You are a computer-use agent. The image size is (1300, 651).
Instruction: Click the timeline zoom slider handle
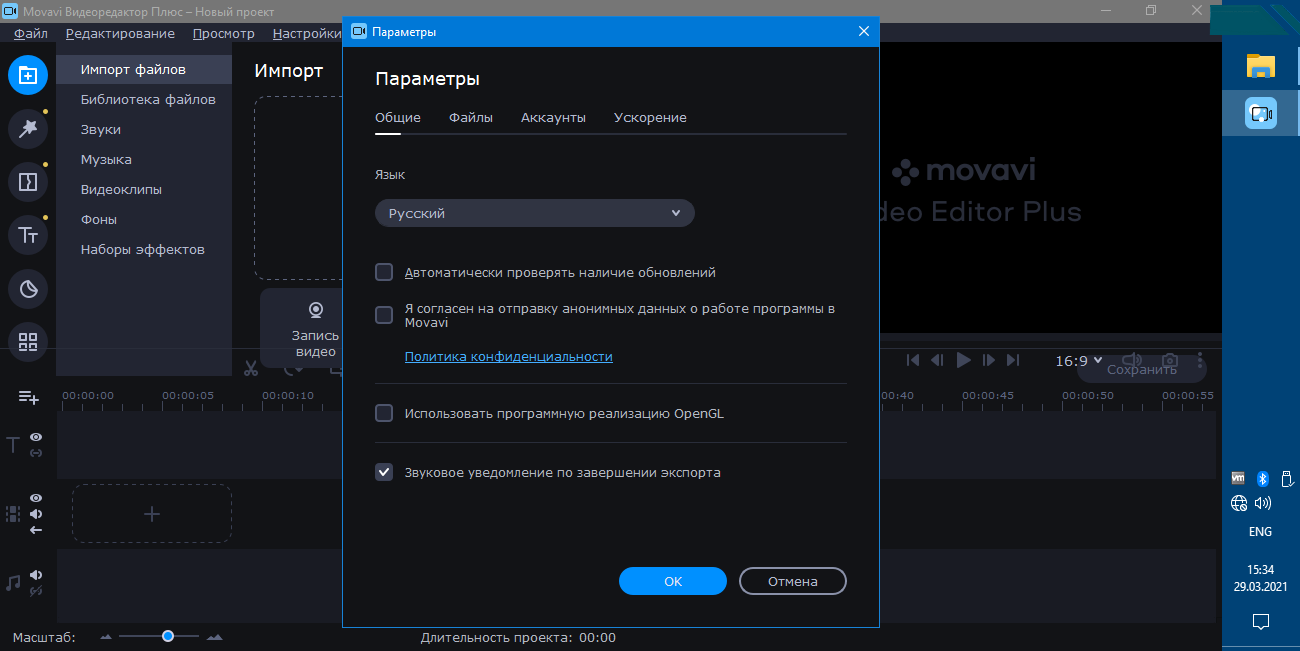tap(168, 636)
